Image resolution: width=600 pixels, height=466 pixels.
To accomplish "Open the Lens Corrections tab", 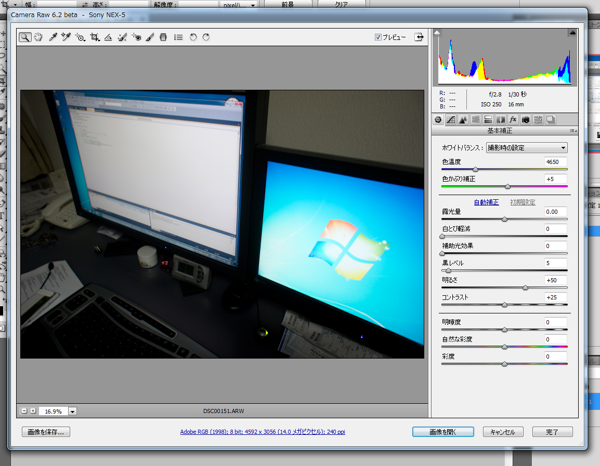I will pos(501,120).
